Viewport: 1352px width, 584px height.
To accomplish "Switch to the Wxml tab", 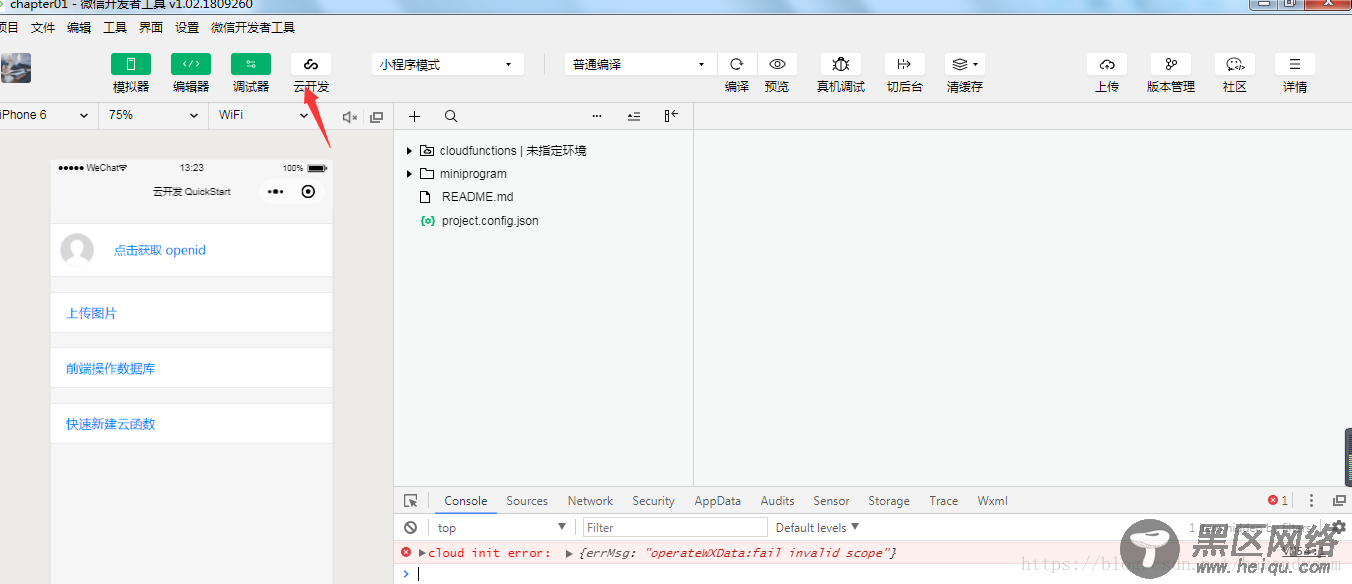I will pos(993,501).
